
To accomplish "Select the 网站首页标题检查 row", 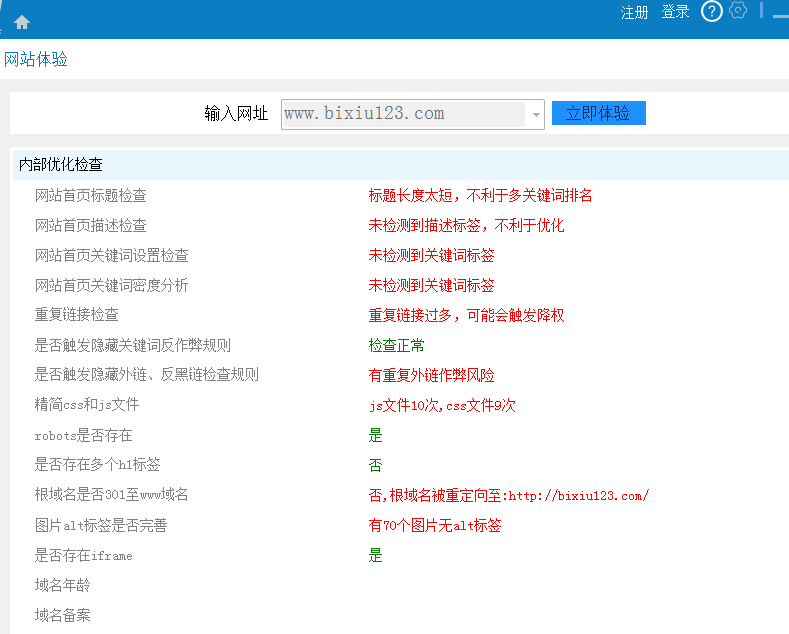I will click(x=91, y=195).
